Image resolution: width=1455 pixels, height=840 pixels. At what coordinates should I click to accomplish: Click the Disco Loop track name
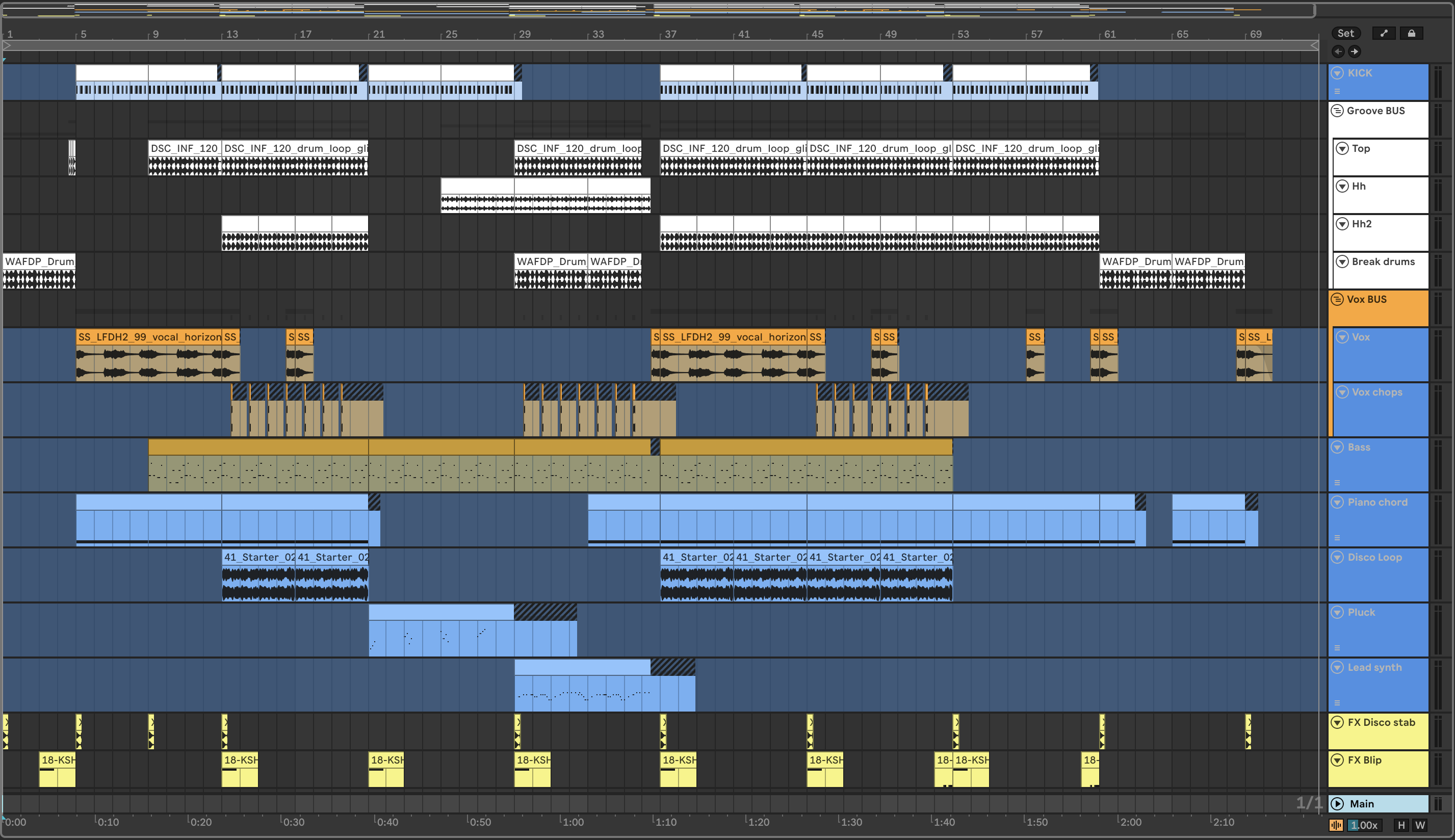point(1374,557)
